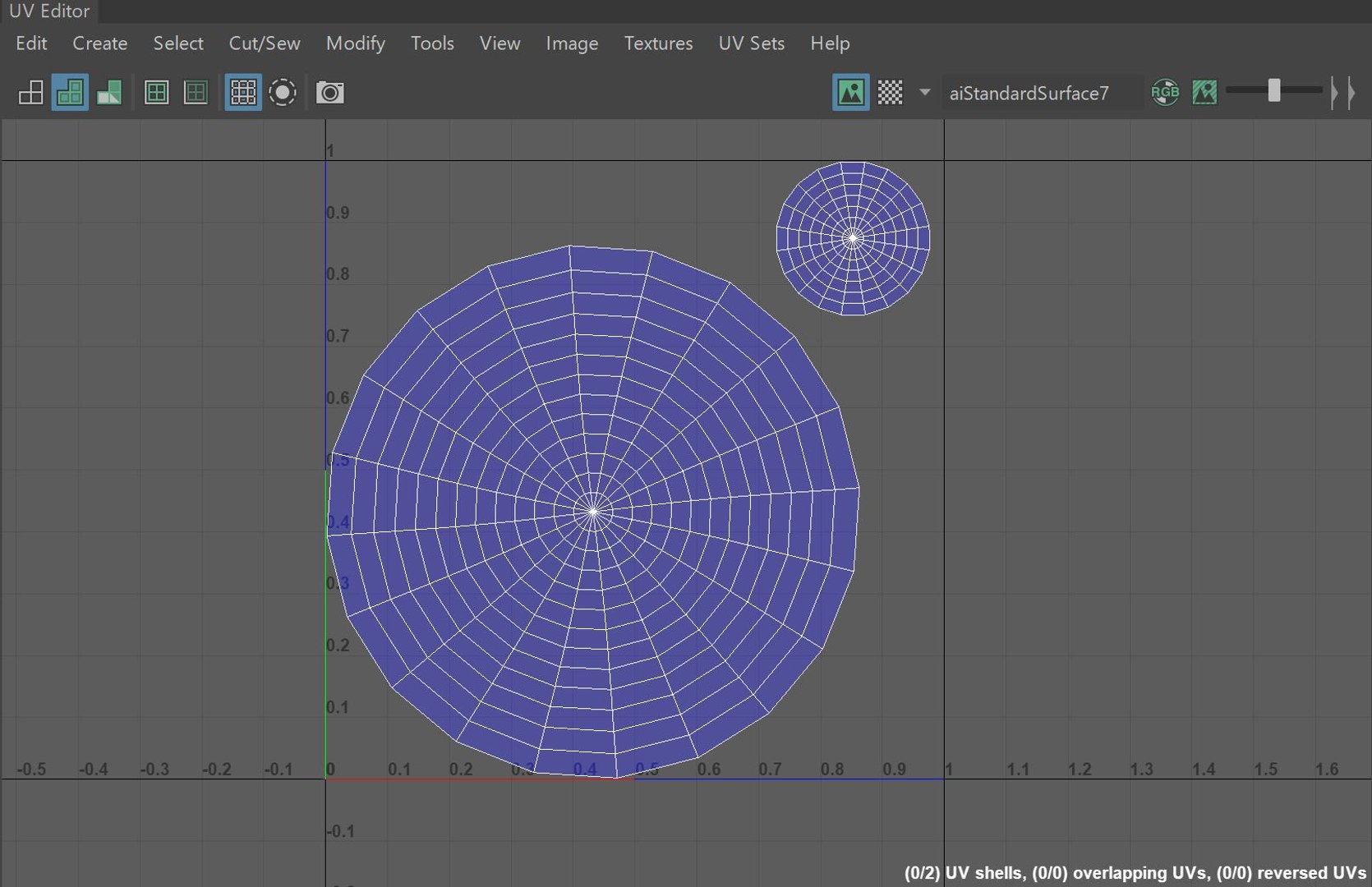Screen dimensions: 1372x887
Task: Select the UV distortion shading icon
Action: [x=109, y=93]
